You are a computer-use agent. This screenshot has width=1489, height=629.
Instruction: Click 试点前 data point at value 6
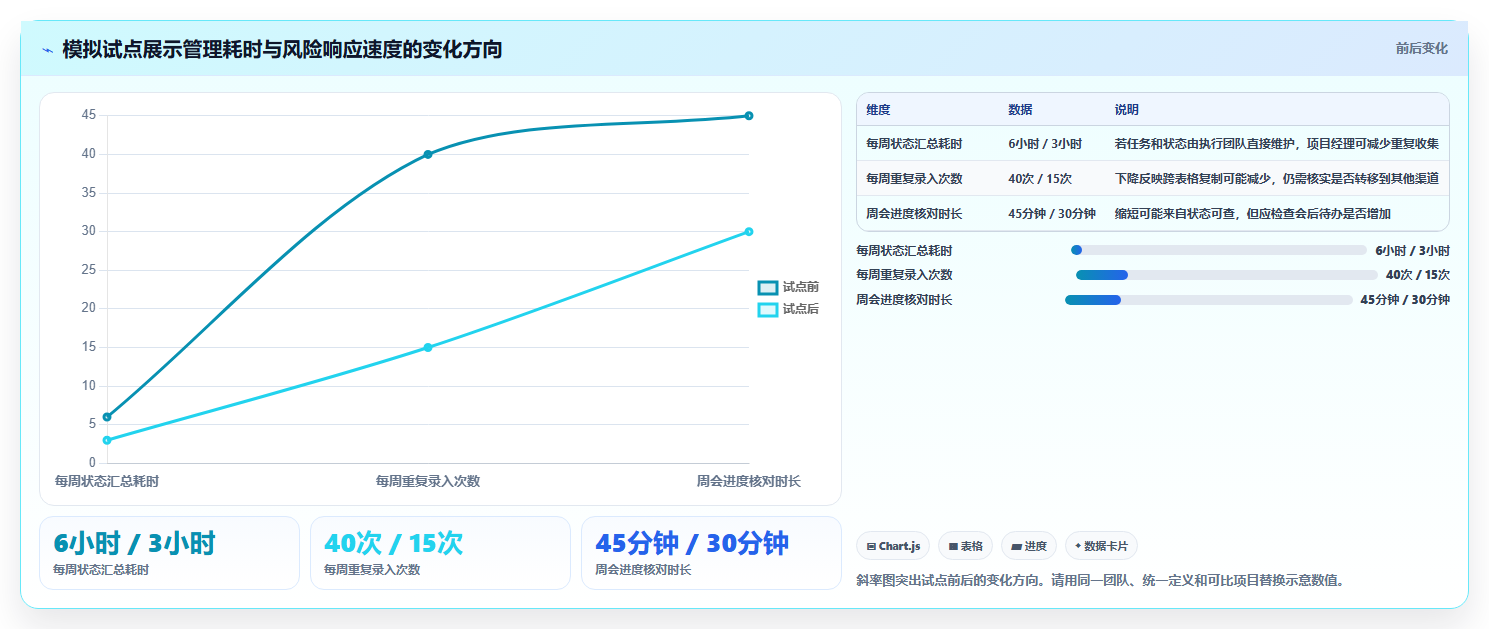[x=107, y=417]
